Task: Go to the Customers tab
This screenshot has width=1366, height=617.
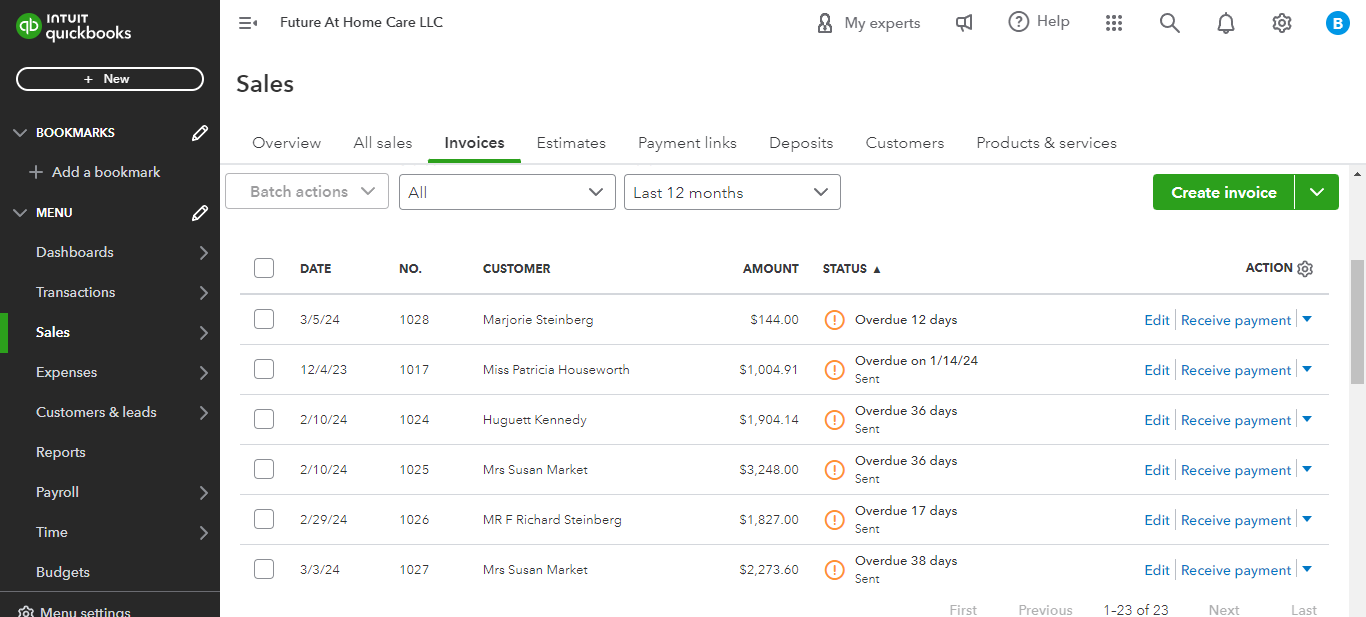Action: click(x=905, y=143)
